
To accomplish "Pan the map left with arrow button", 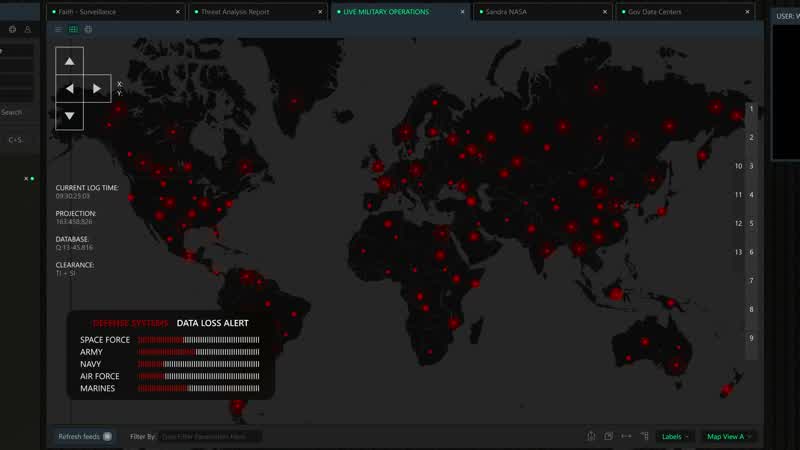I will click(x=69, y=88).
